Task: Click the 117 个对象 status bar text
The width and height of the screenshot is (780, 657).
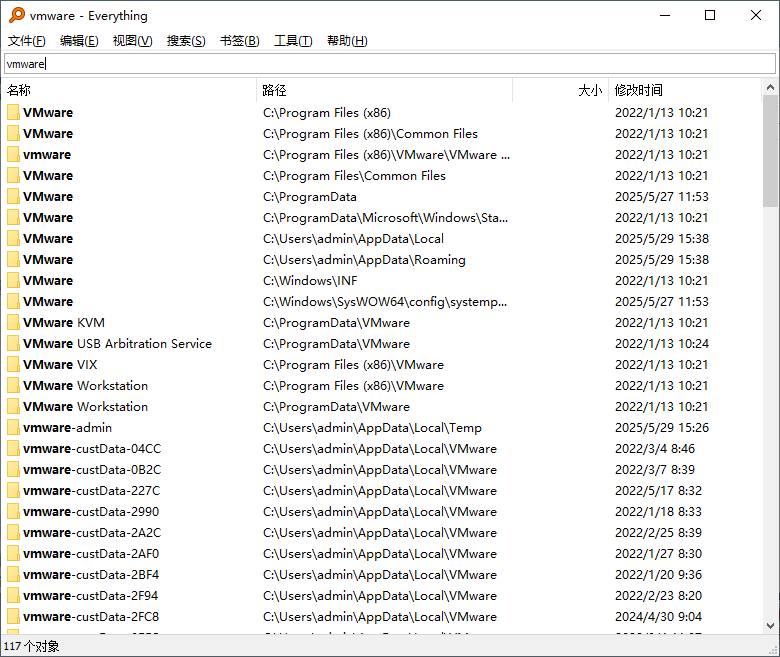Action: coord(31,646)
